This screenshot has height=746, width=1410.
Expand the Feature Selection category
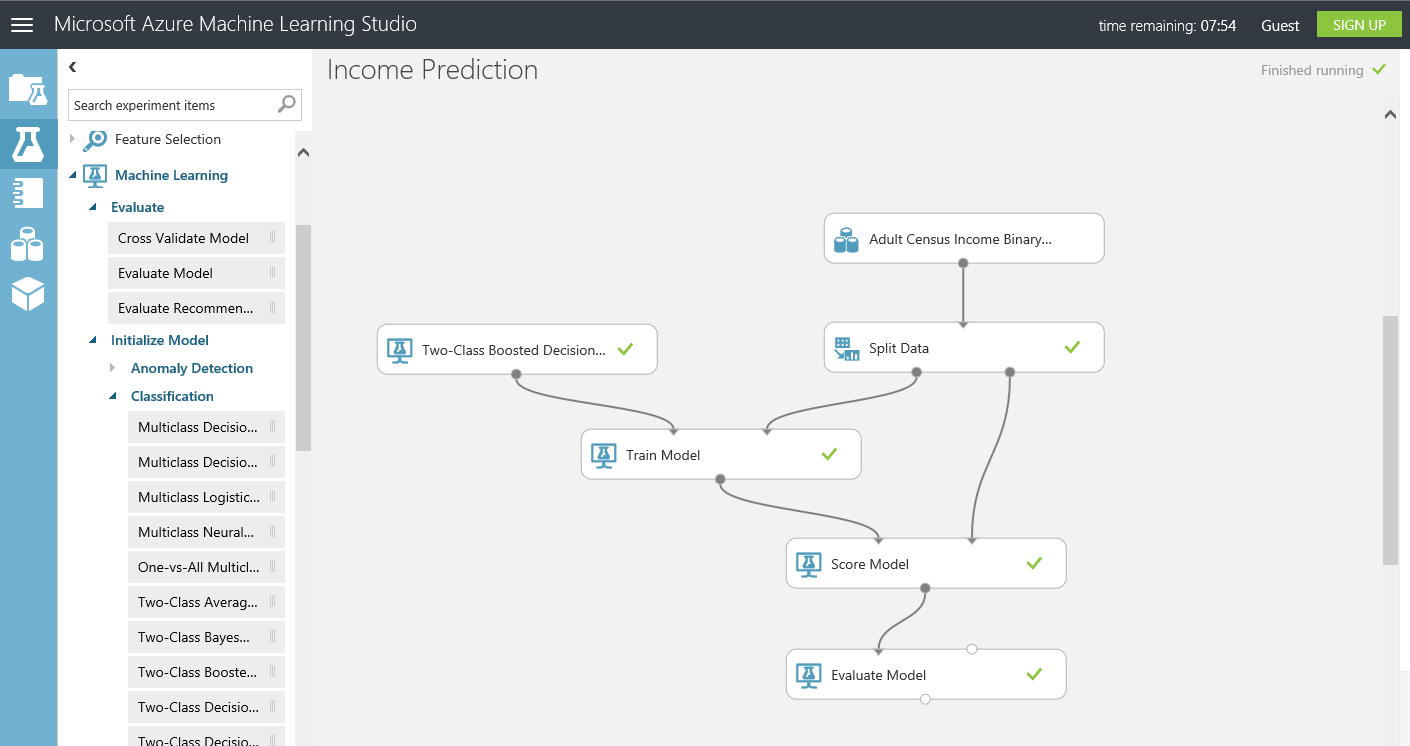click(x=73, y=139)
